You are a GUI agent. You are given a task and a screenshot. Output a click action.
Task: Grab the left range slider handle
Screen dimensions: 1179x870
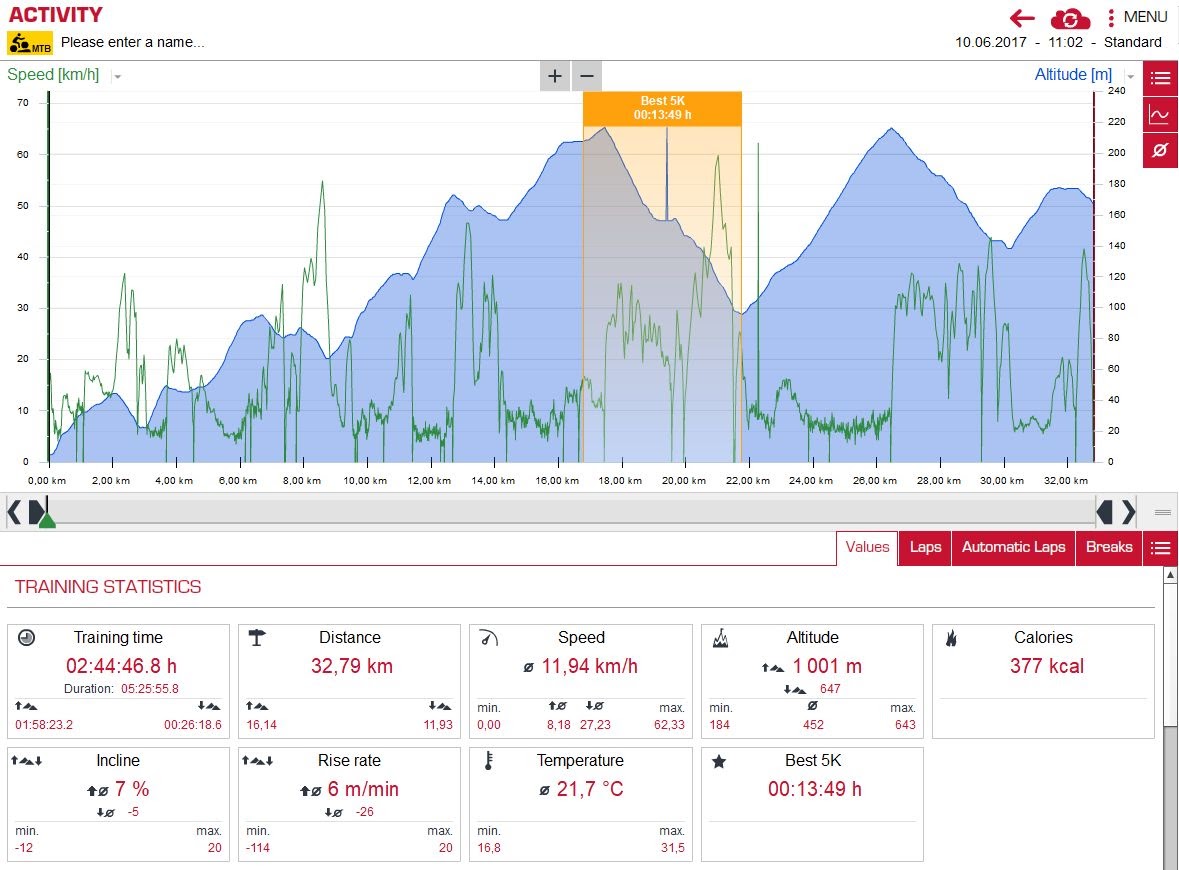click(x=37, y=512)
